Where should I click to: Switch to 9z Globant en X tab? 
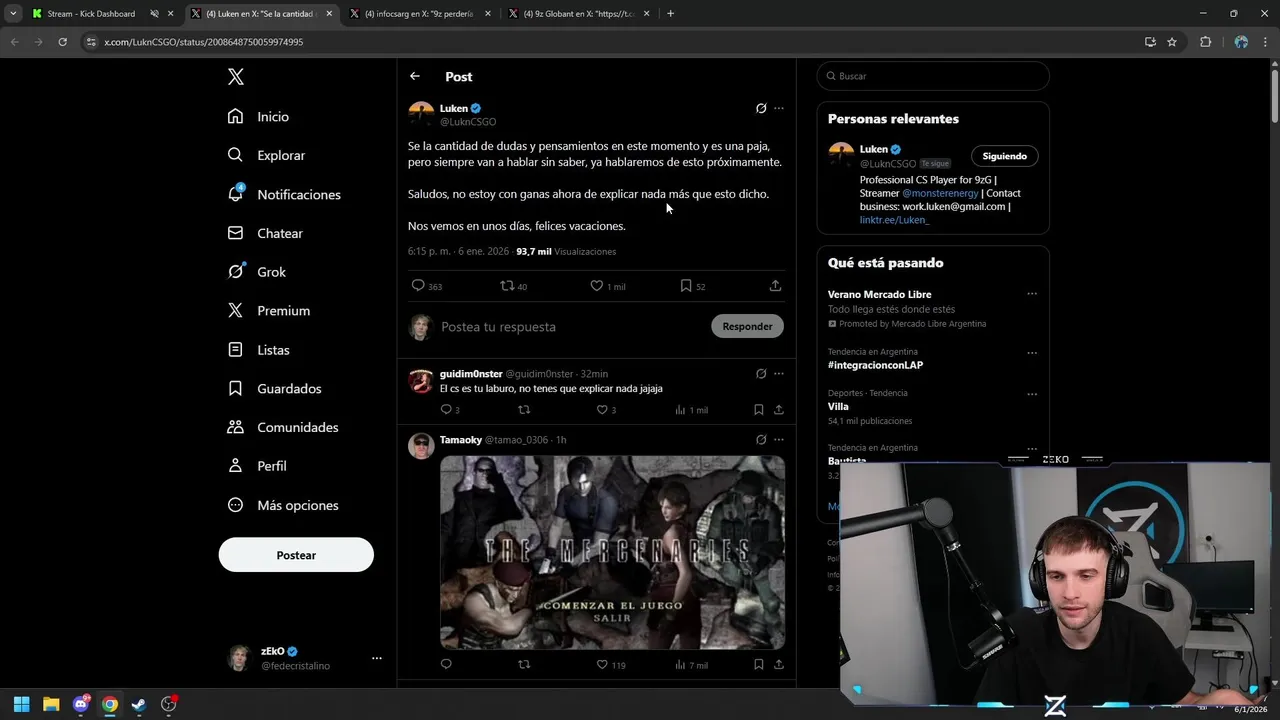[x=578, y=14]
